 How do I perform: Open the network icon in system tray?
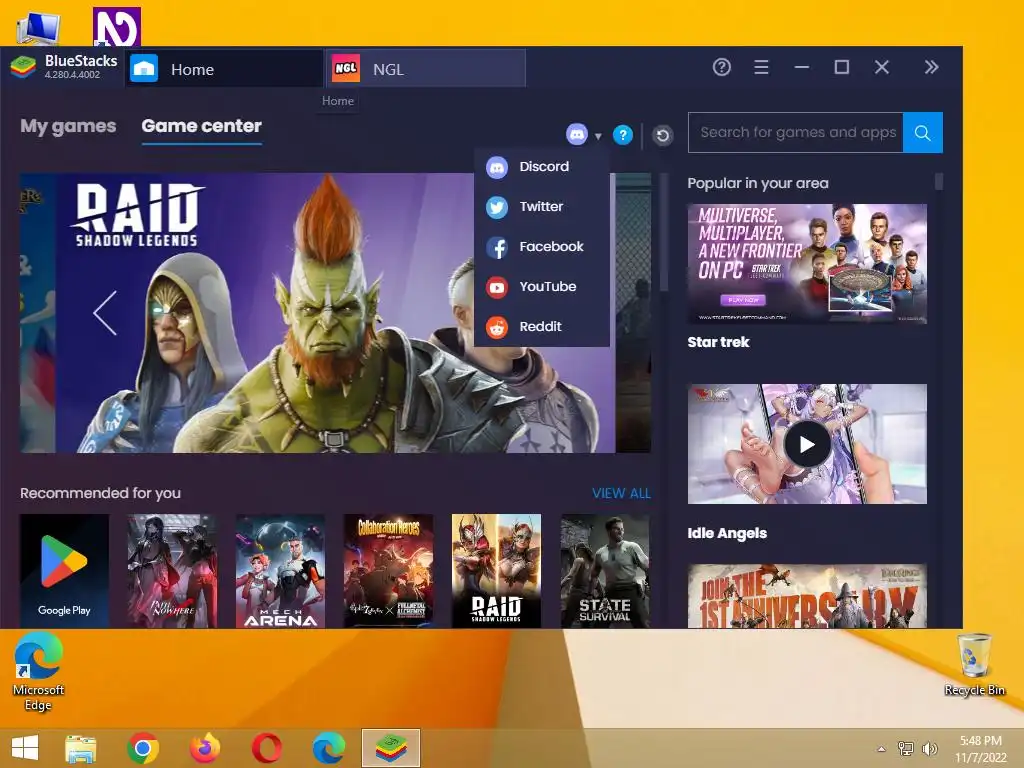pos(906,749)
